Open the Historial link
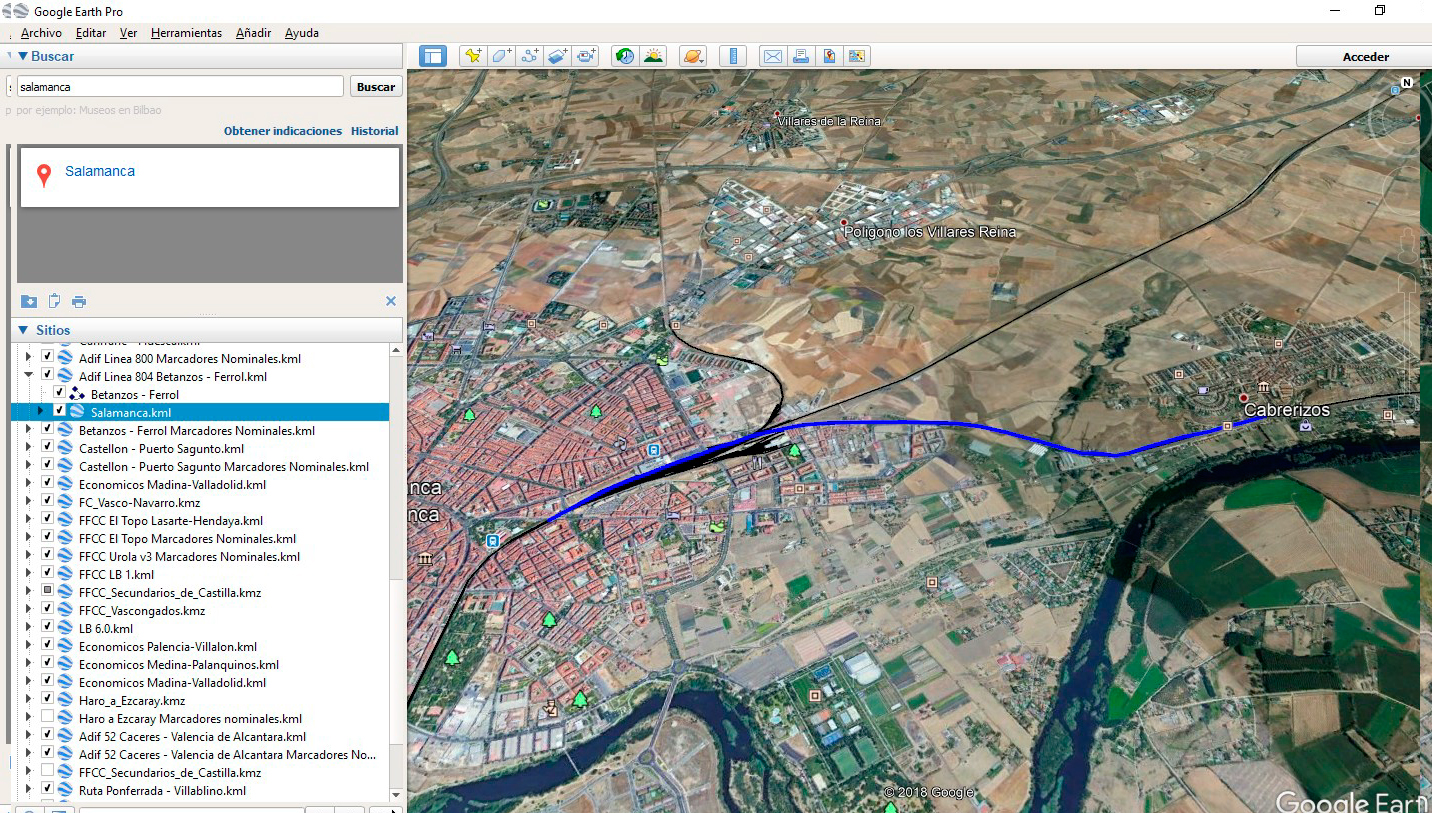1432x813 pixels. pos(374,131)
